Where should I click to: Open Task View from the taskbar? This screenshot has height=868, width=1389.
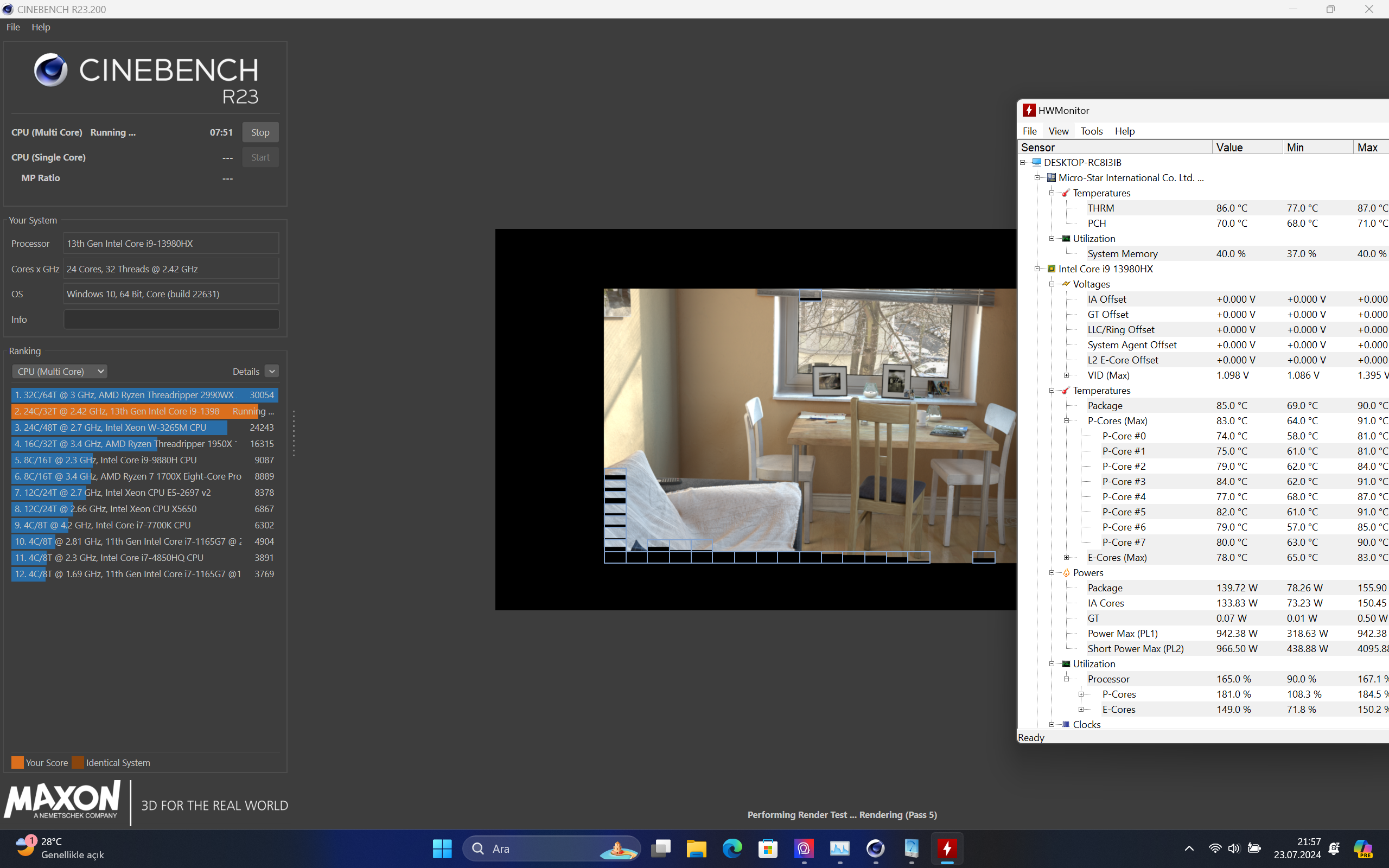[661, 848]
